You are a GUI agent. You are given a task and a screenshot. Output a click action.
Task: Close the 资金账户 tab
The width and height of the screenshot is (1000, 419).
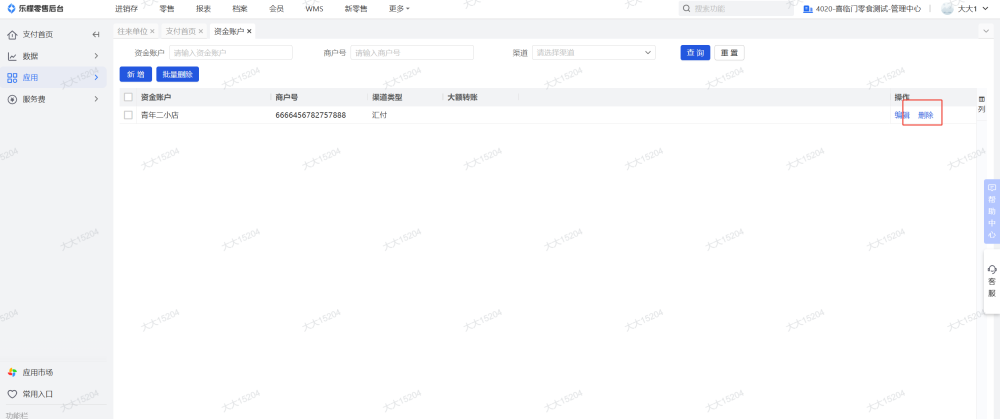[x=249, y=31]
